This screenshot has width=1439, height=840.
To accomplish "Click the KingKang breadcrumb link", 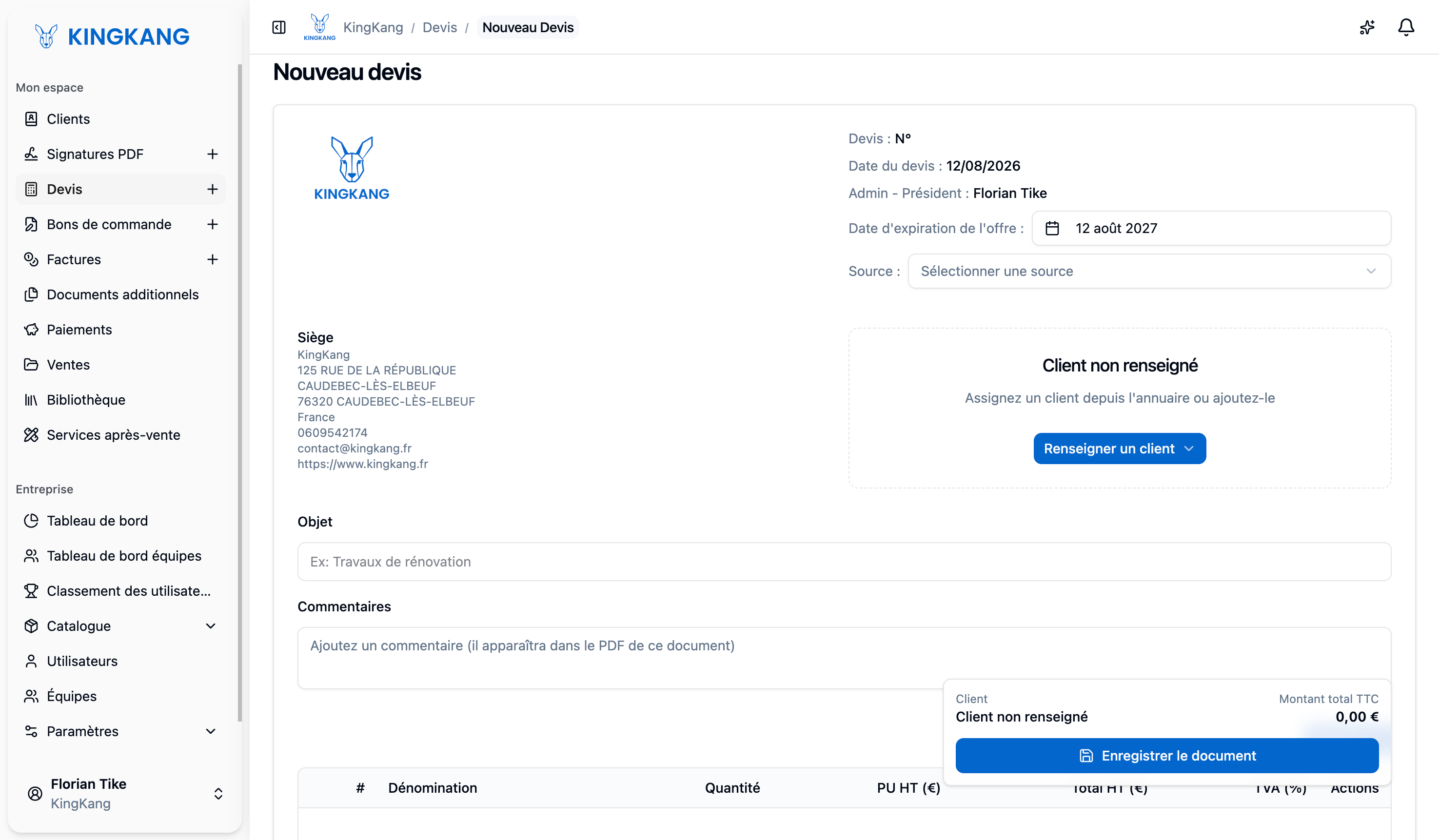I will tap(373, 27).
